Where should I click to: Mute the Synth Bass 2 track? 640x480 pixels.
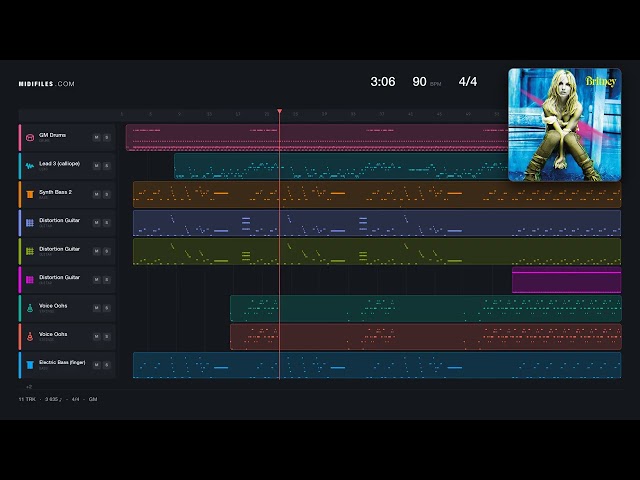tap(96, 194)
